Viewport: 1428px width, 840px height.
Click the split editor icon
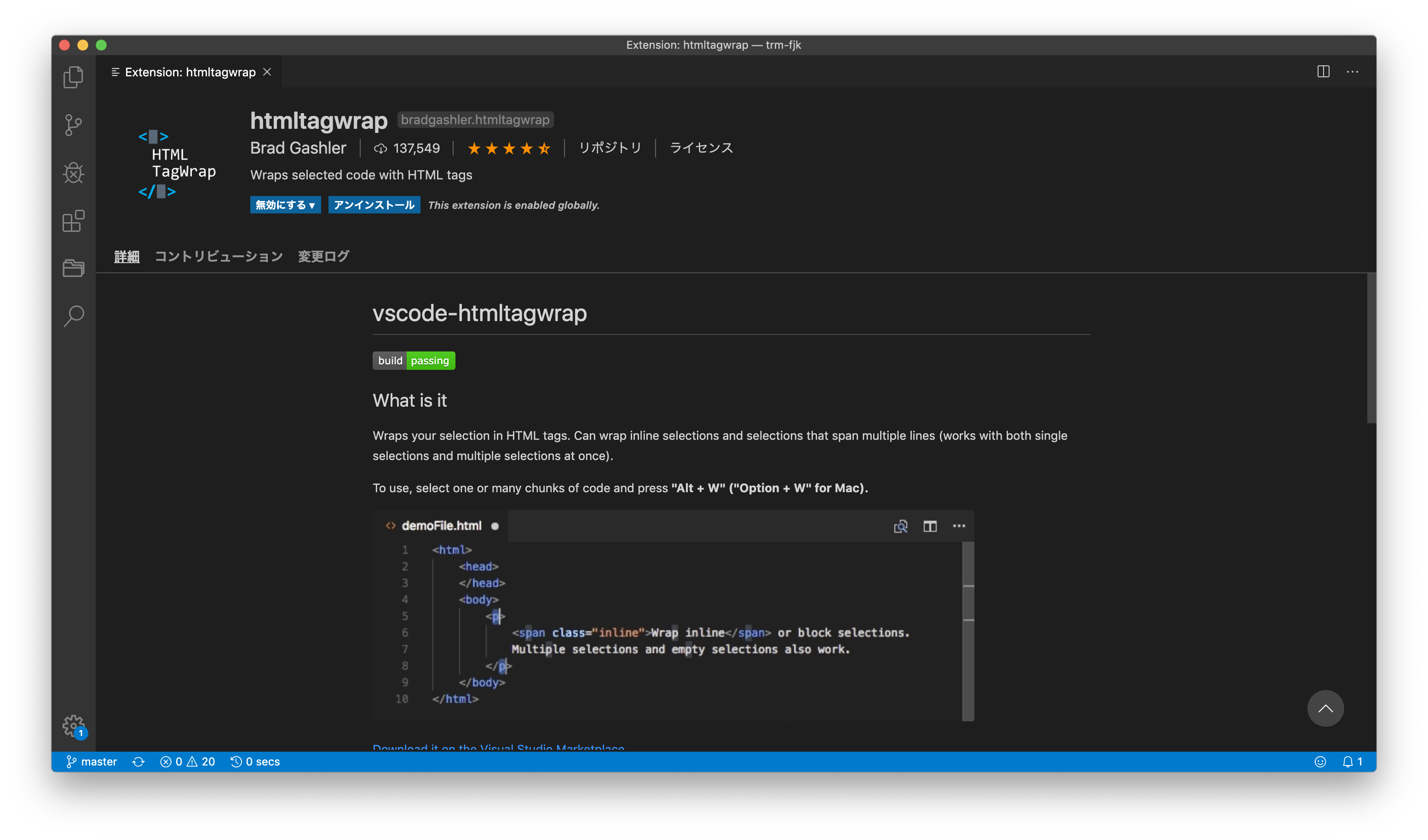pos(1323,71)
